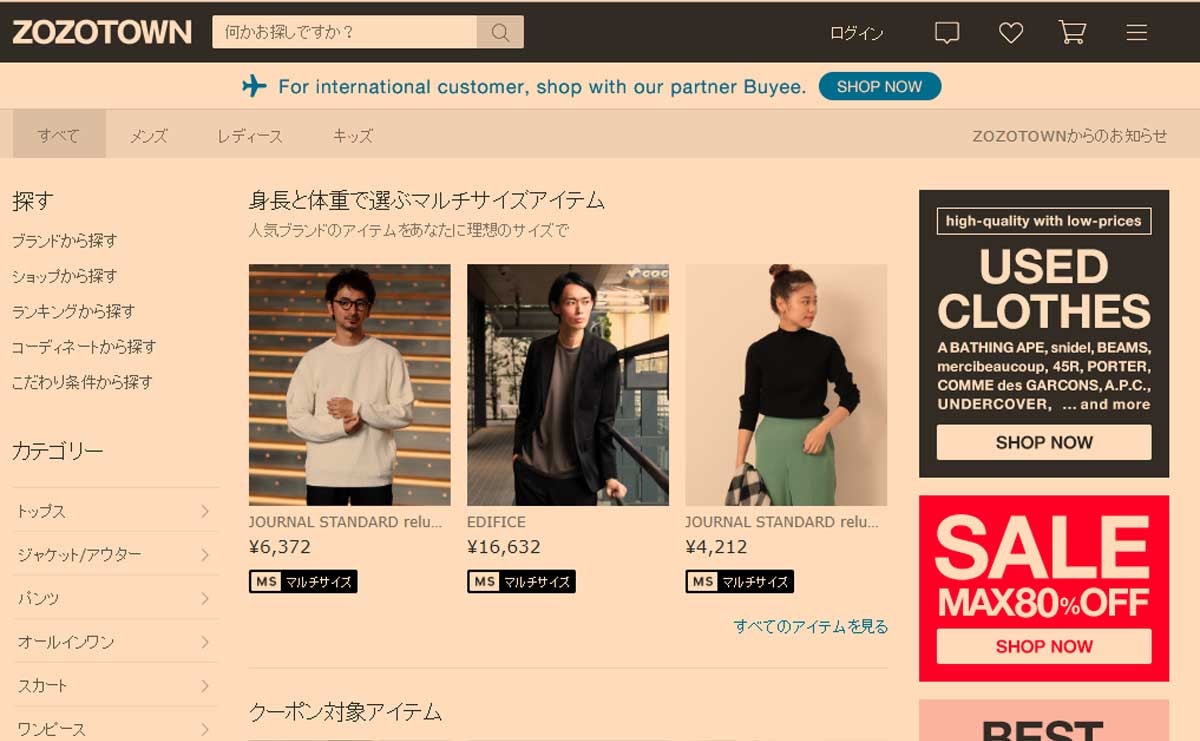Click the airplane icon in Buyee banner
The width and height of the screenshot is (1200, 741).
click(x=255, y=87)
